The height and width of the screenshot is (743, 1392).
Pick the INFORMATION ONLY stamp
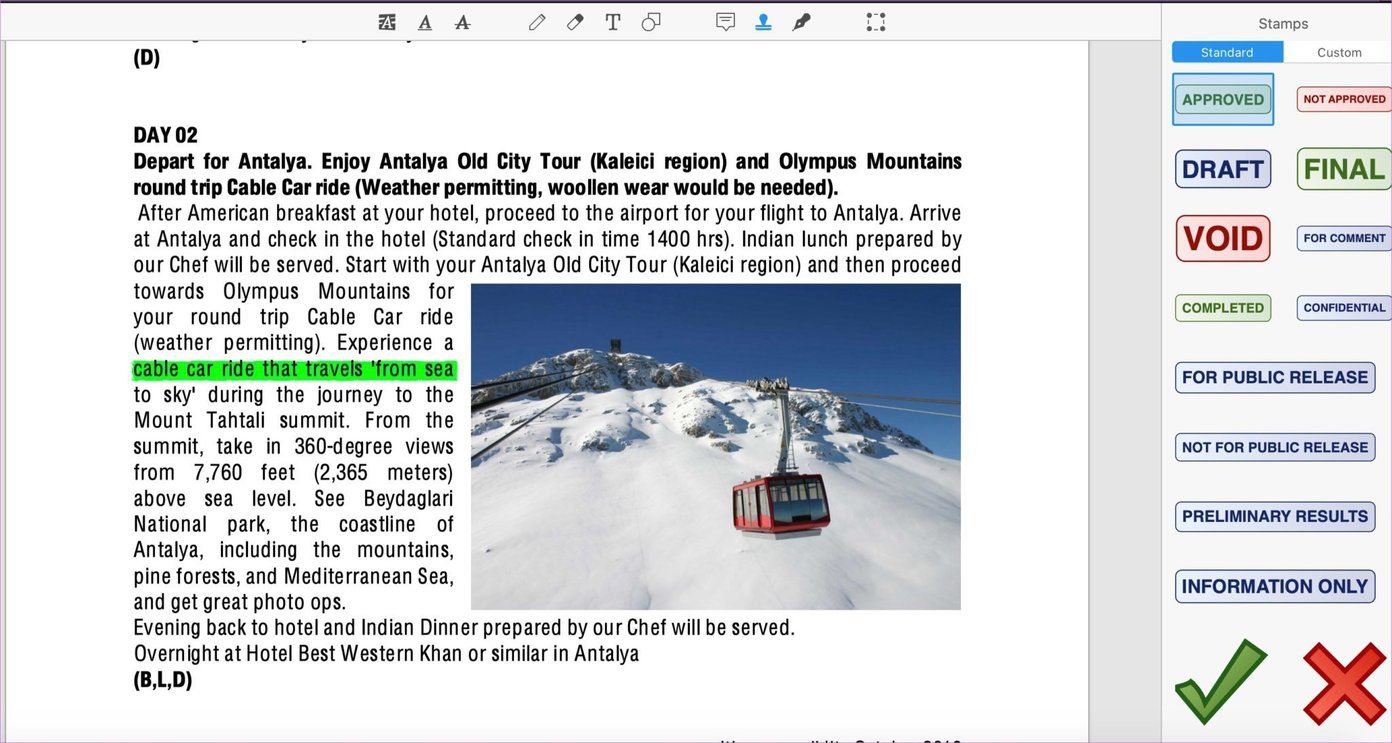point(1275,586)
